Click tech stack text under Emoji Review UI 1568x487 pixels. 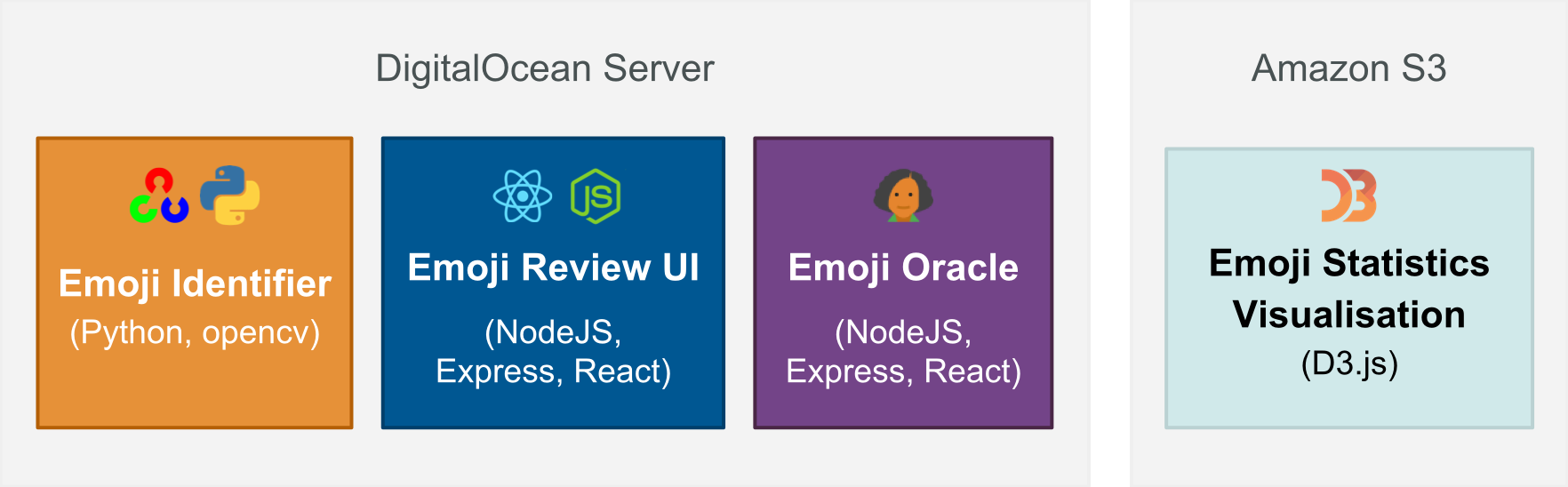tap(553, 352)
